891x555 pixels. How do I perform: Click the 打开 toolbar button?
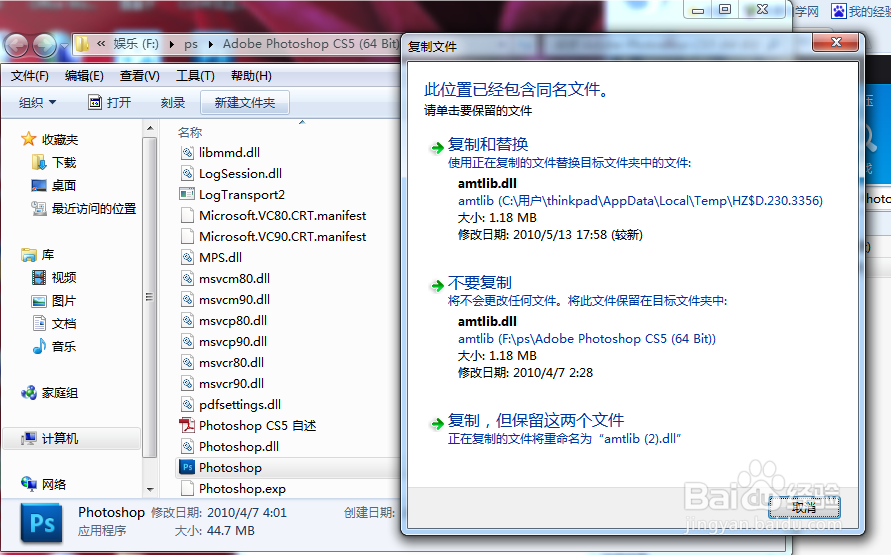click(x=110, y=102)
